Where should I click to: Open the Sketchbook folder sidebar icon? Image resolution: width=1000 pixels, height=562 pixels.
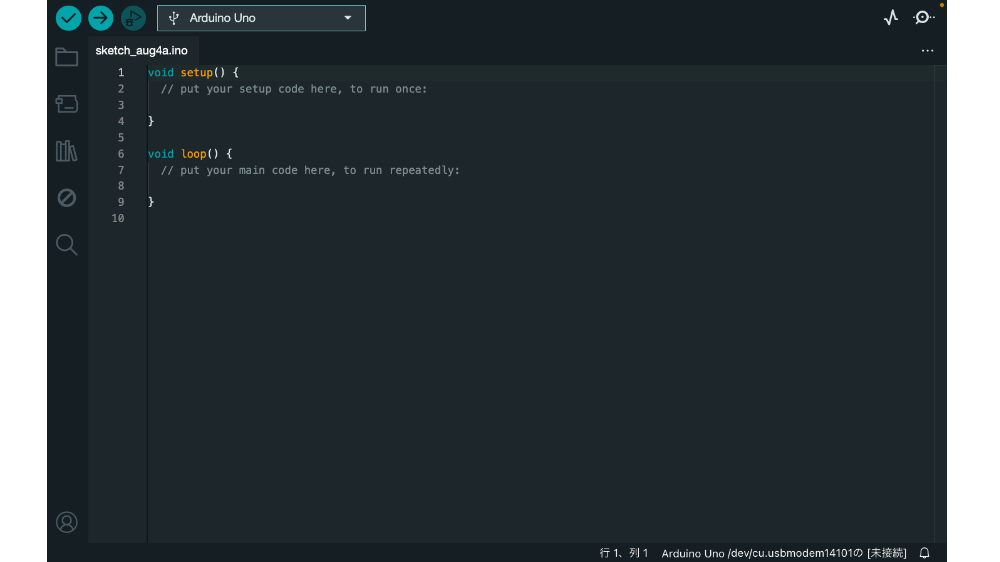pyautogui.click(x=67, y=57)
